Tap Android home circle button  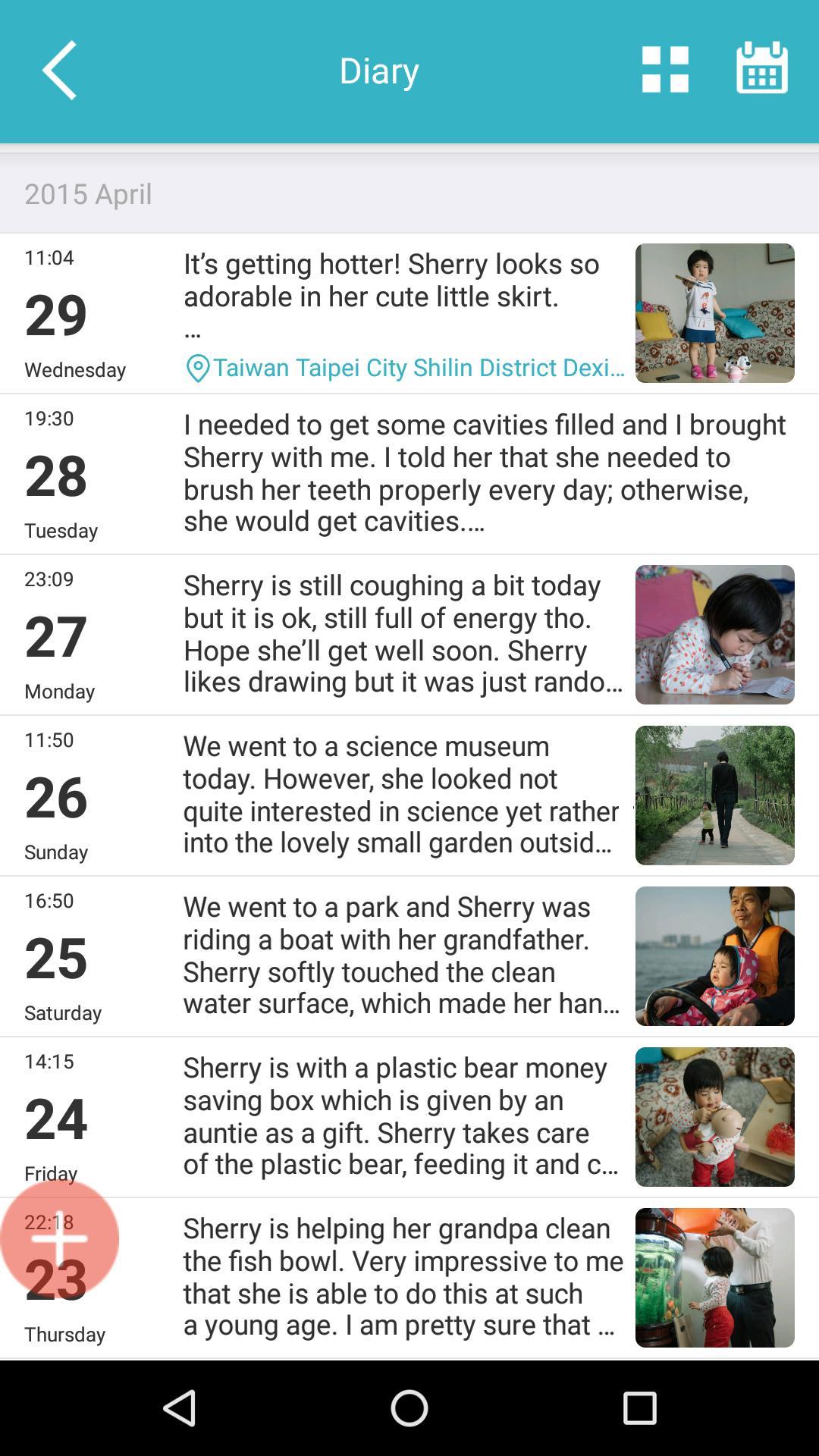[409, 1408]
